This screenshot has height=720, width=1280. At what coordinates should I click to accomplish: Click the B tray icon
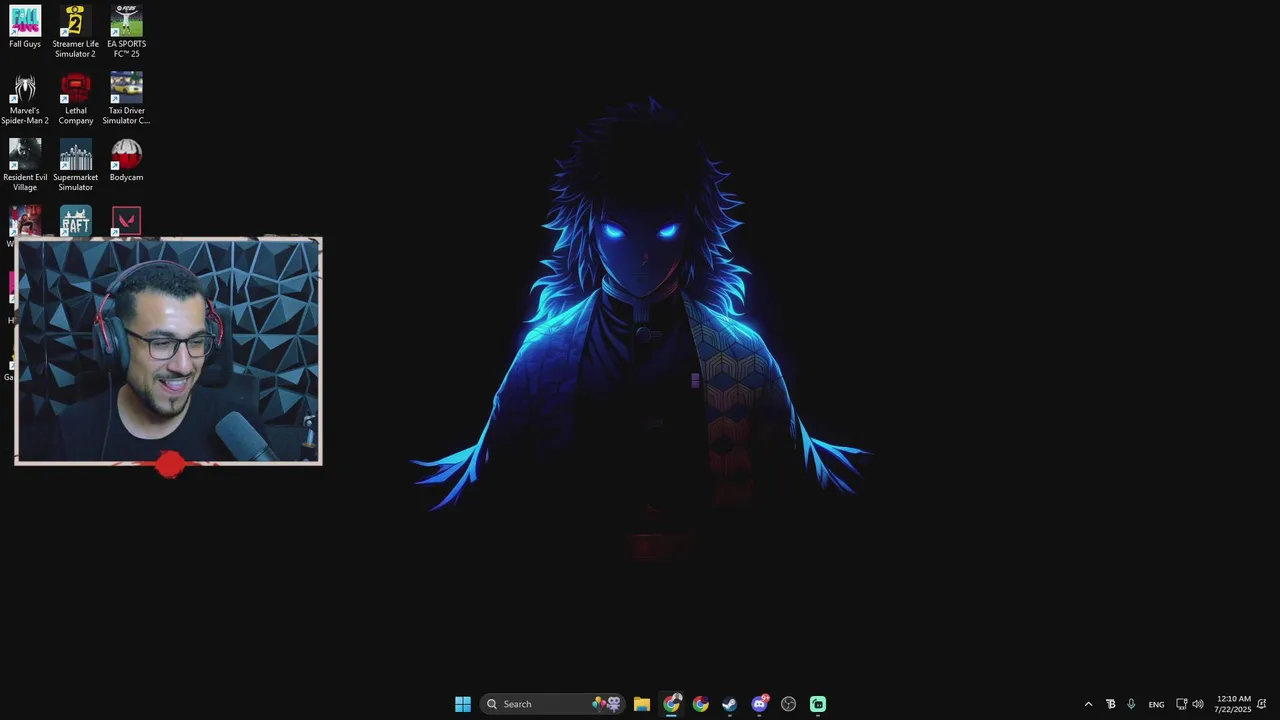1110,704
